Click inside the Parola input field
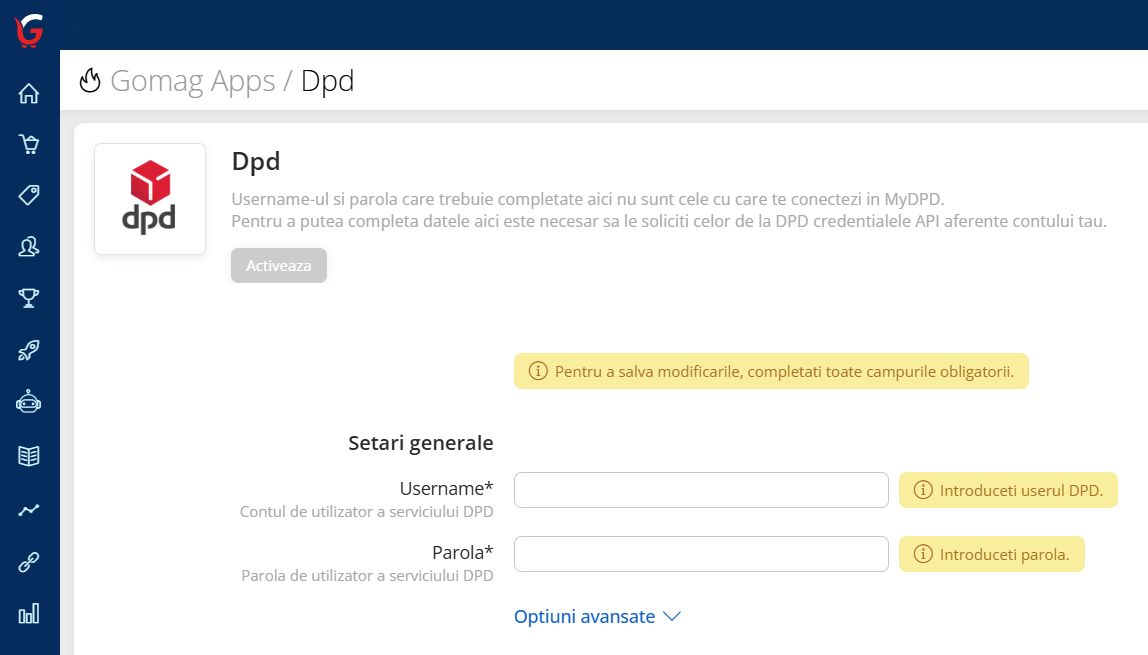 tap(700, 553)
